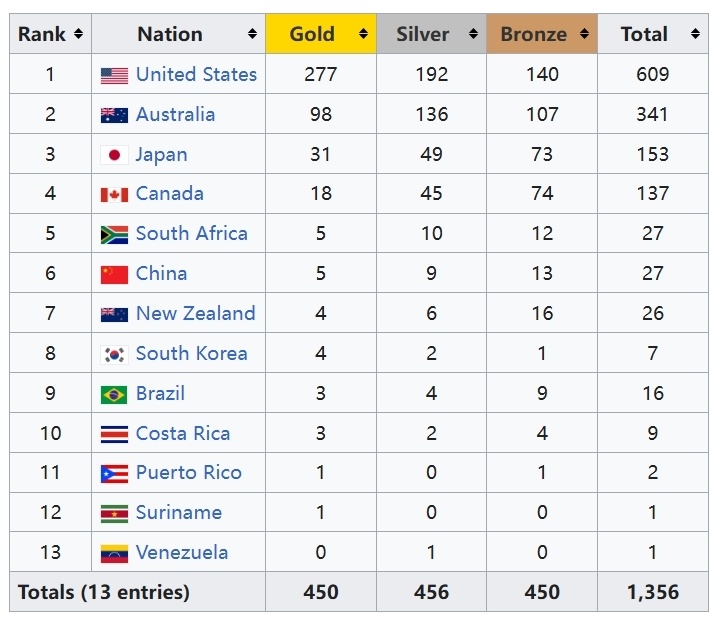The image size is (719, 625).
Task: Select the Silver column header
Action: tap(431, 34)
